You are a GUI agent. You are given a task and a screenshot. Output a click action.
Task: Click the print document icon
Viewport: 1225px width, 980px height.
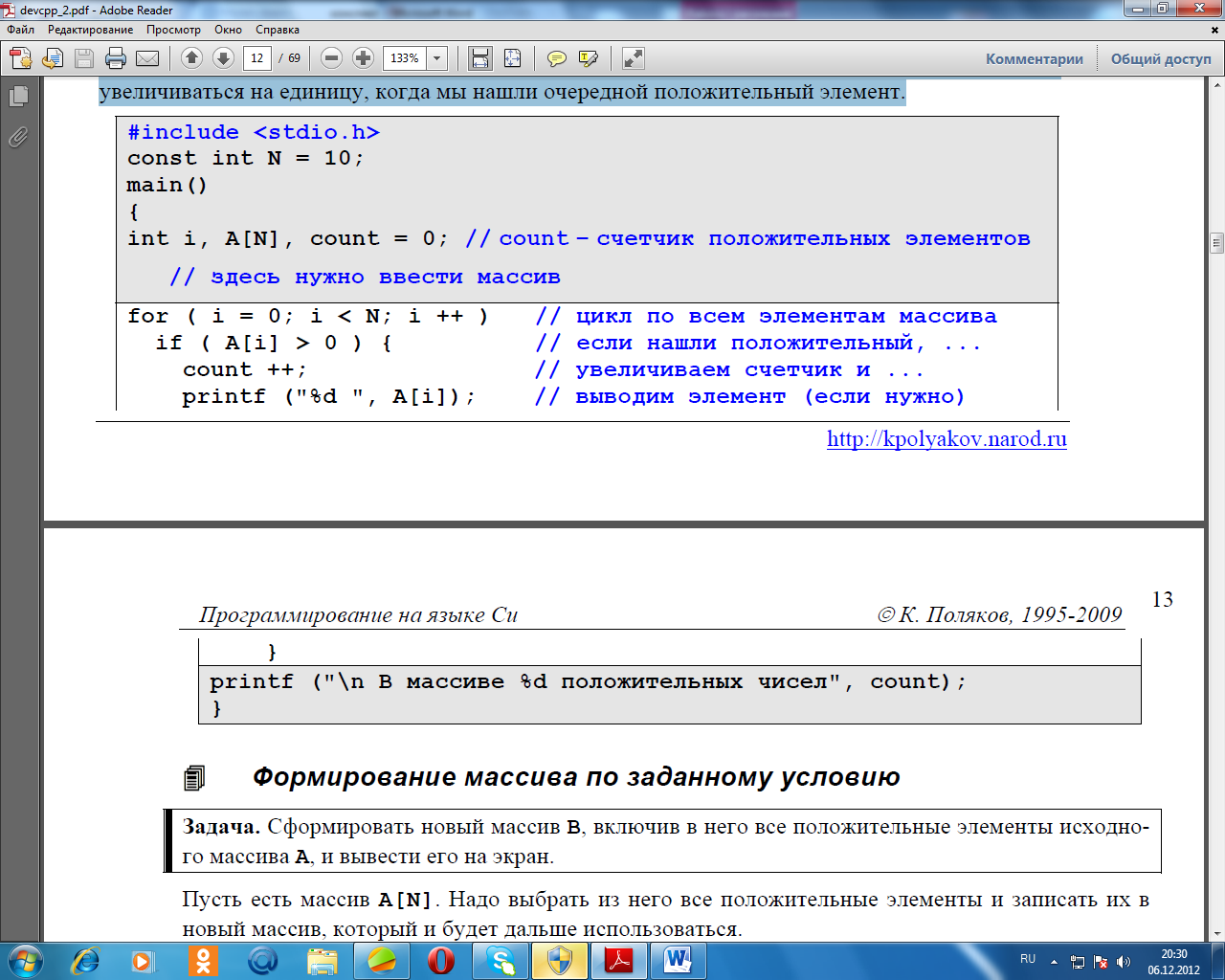[116, 58]
